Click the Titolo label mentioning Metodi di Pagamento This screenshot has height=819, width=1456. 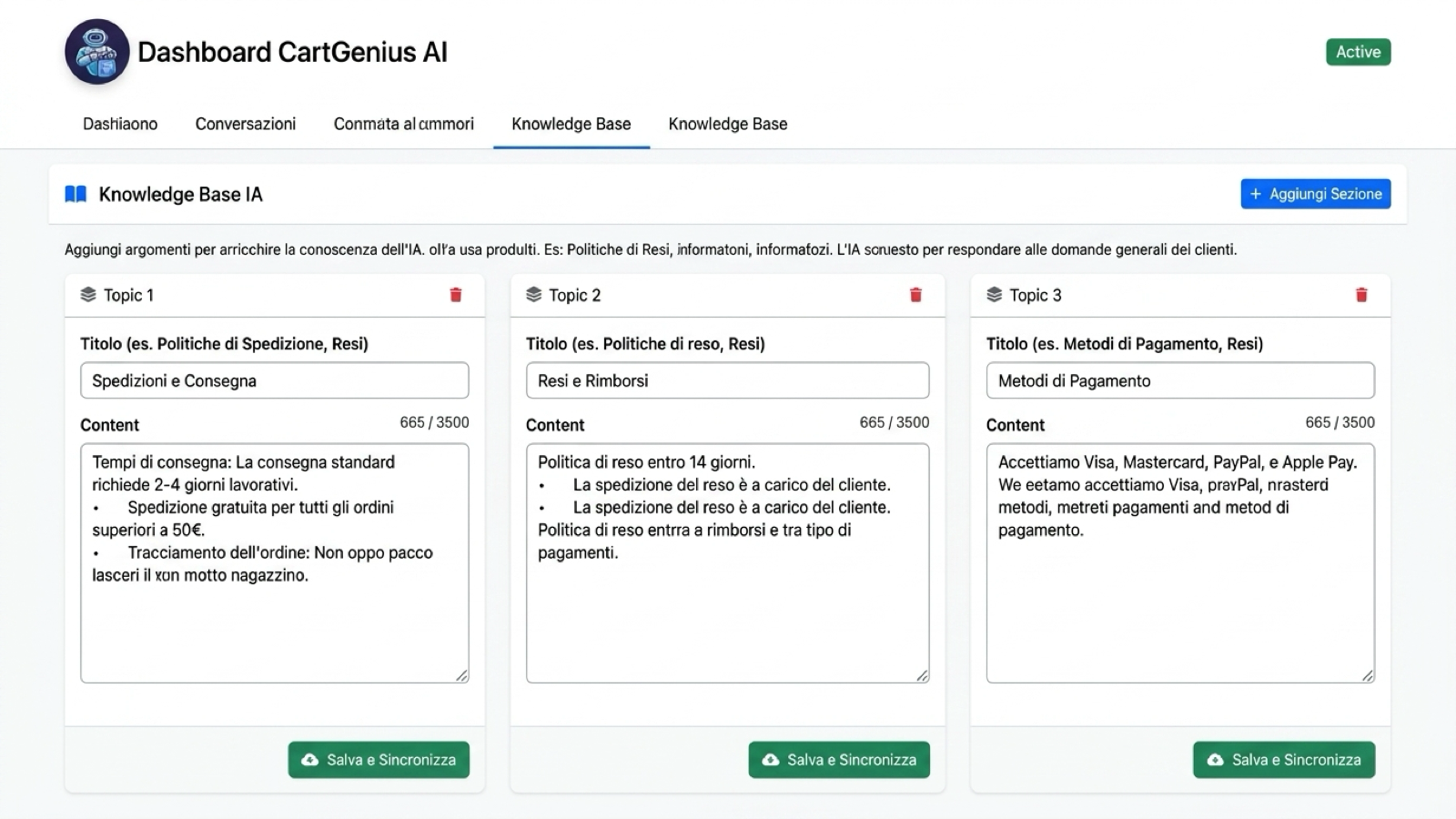(x=1125, y=344)
